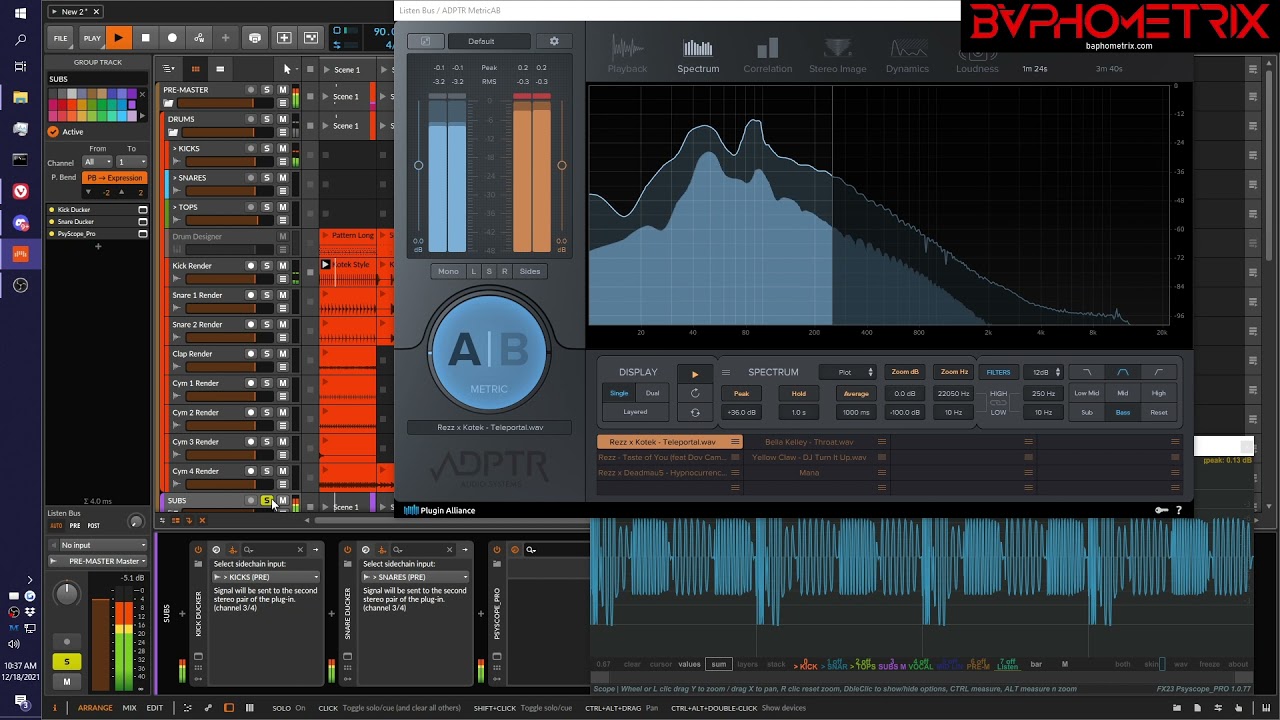Viewport: 1280px width, 720px height.
Task: Open the Dynamics view in MetricAB
Action: (x=907, y=56)
